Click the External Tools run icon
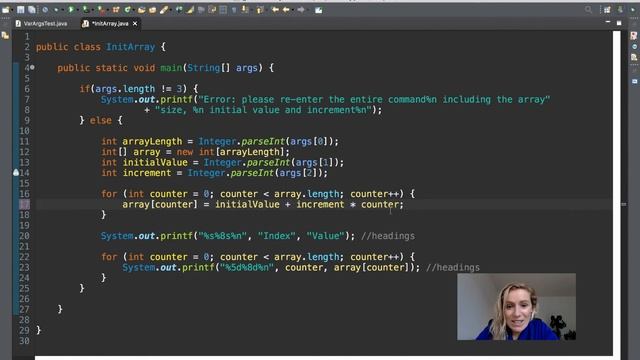 pyautogui.click(x=101, y=10)
